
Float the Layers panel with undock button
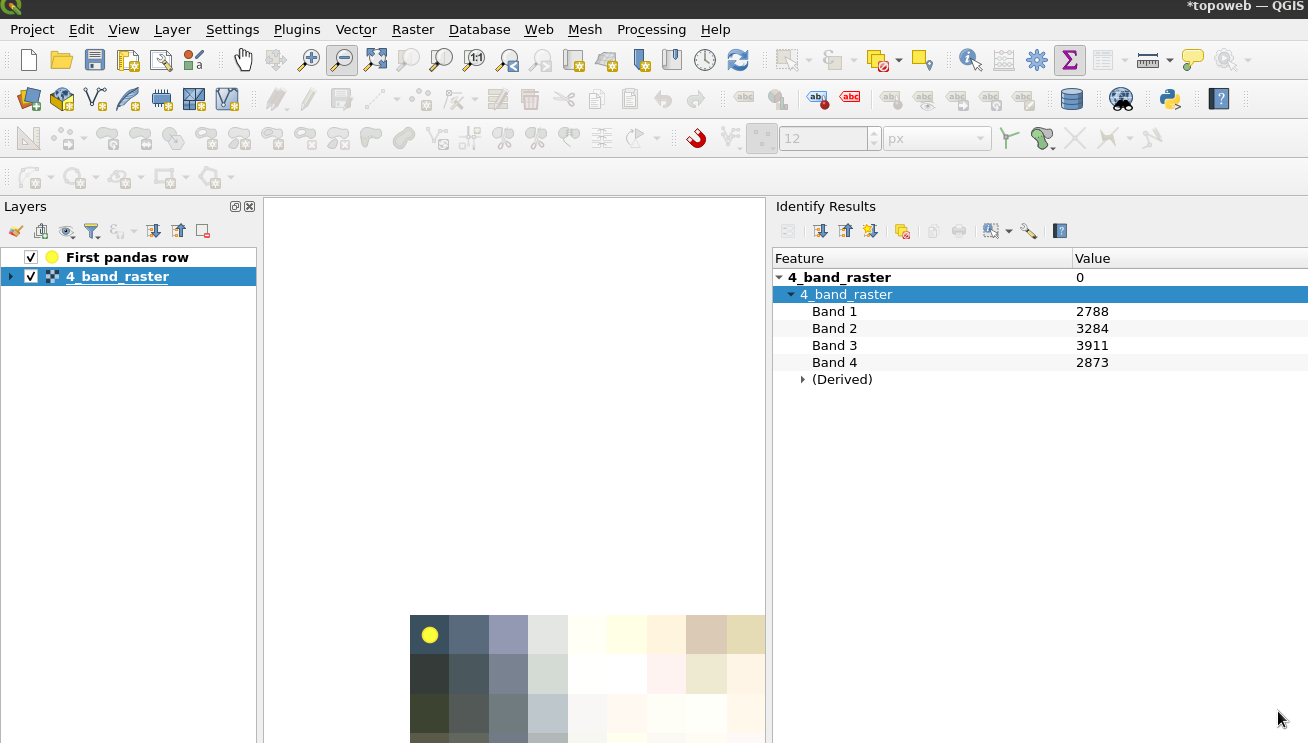[235, 207]
